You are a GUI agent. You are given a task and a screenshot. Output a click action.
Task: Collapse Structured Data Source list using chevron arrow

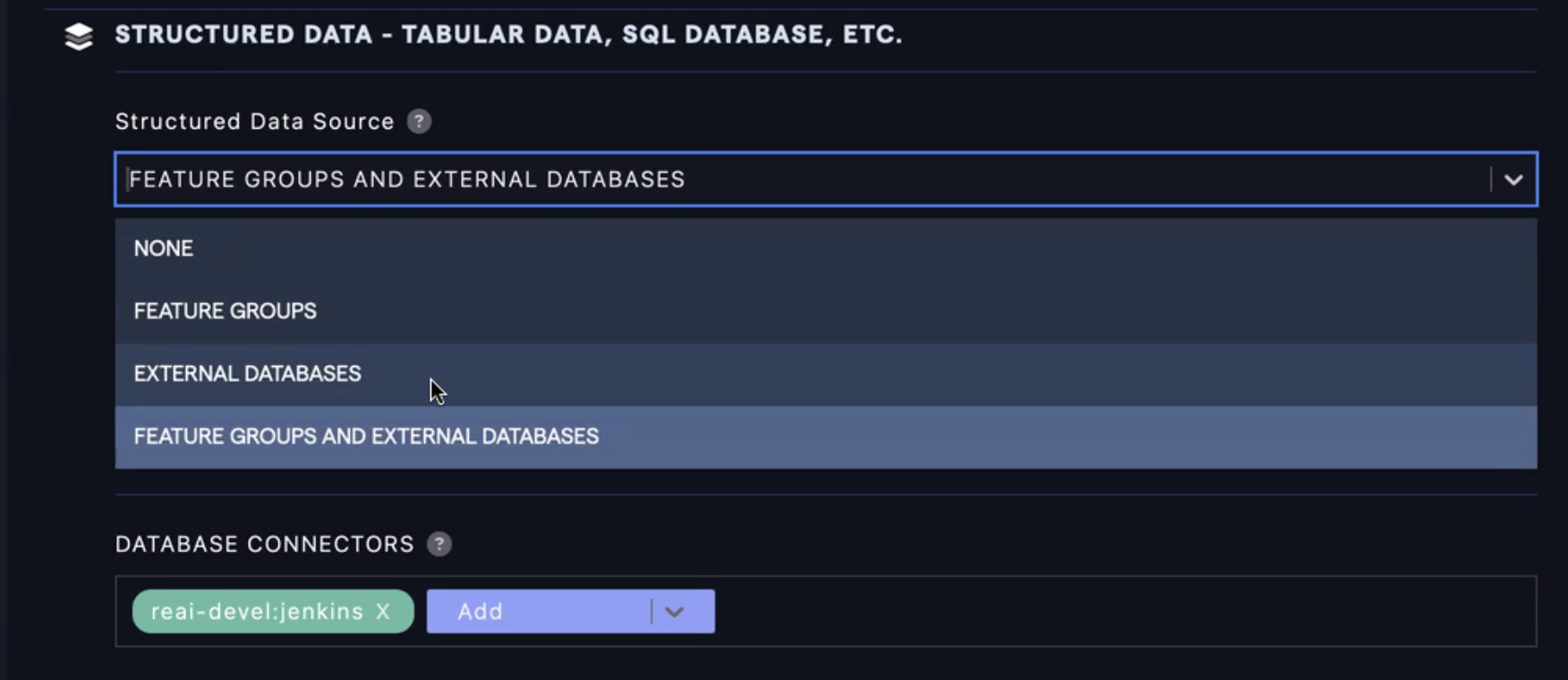point(1513,180)
